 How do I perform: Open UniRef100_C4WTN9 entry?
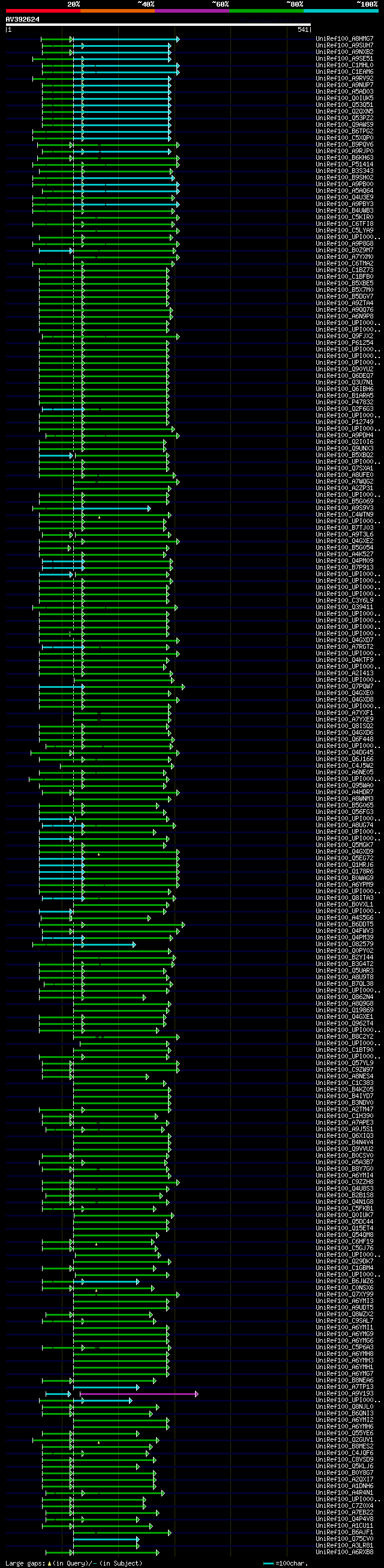[344, 514]
